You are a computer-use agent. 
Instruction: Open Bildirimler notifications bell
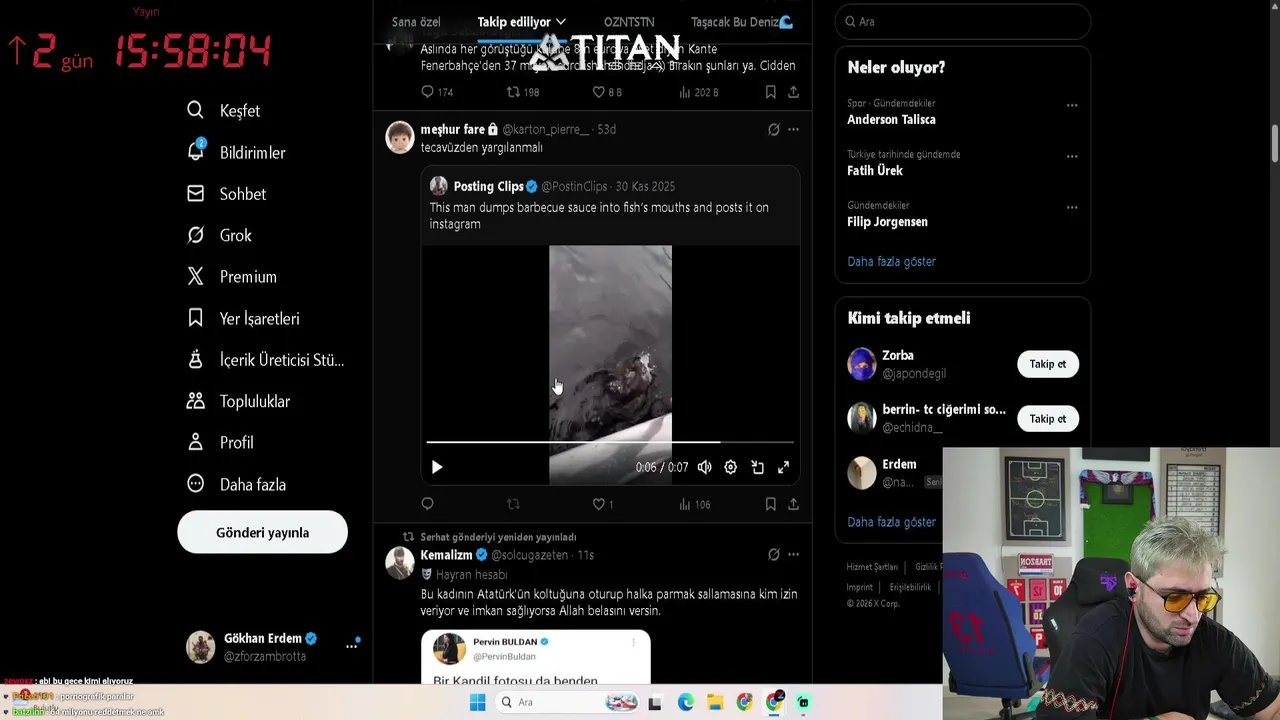pyautogui.click(x=236, y=152)
